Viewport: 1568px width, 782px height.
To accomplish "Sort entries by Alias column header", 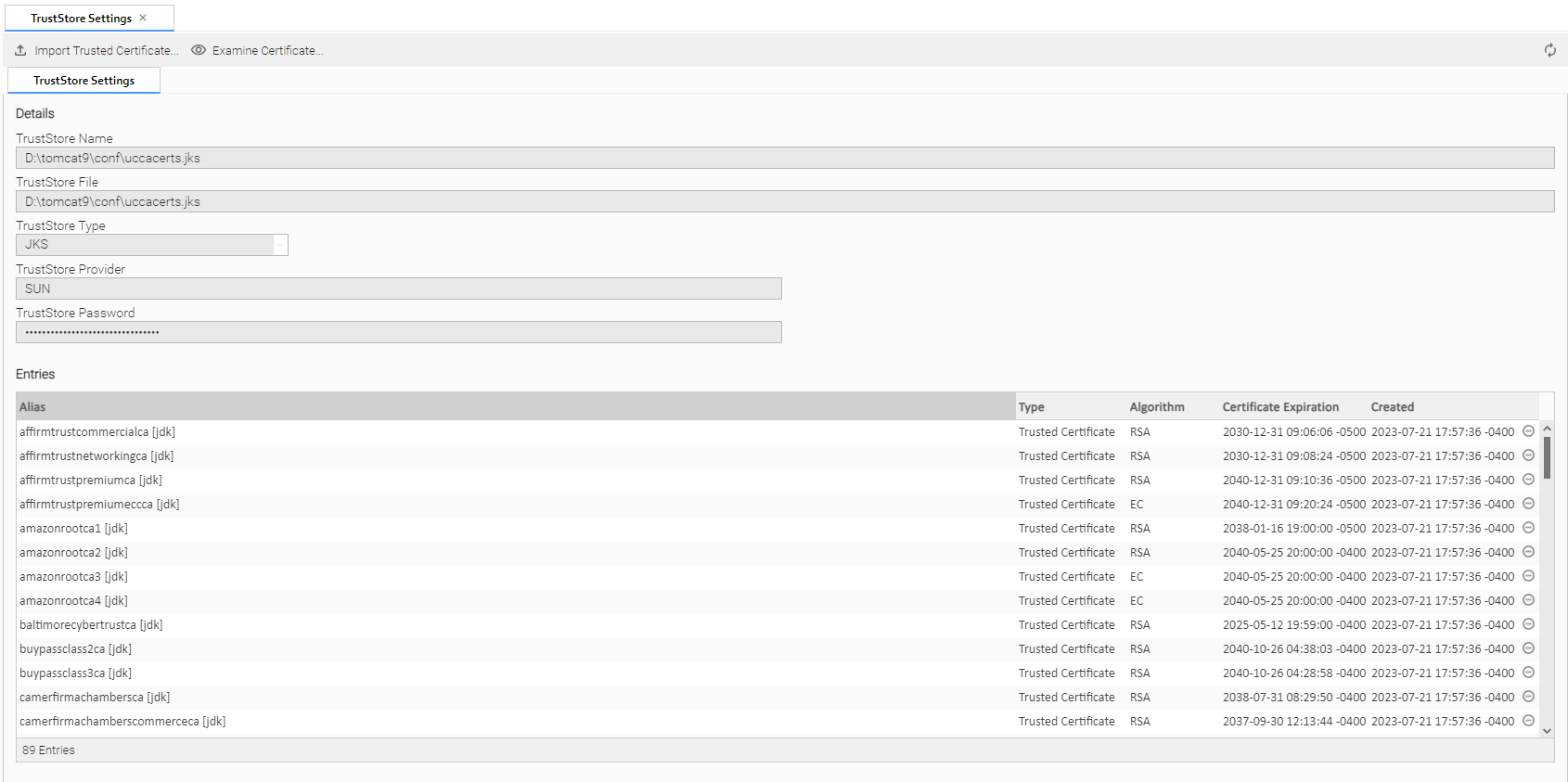I will coord(32,407).
